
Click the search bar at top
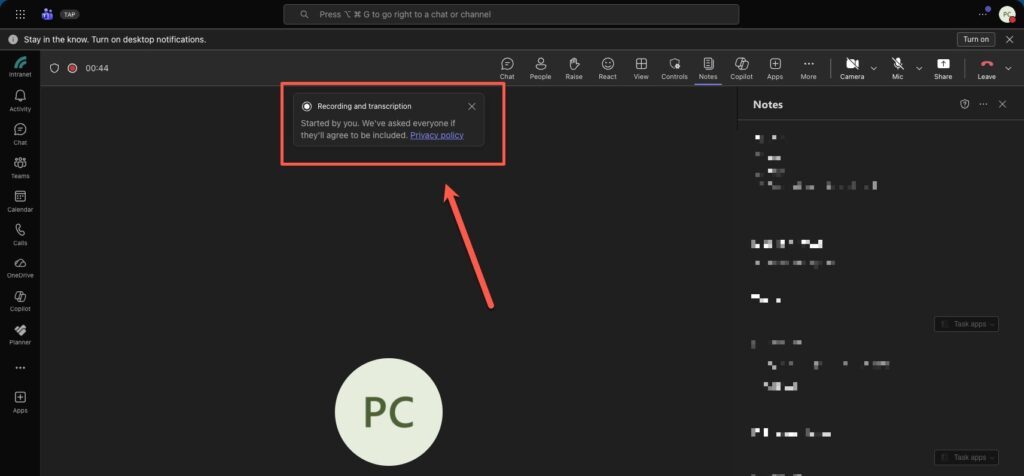(x=511, y=14)
